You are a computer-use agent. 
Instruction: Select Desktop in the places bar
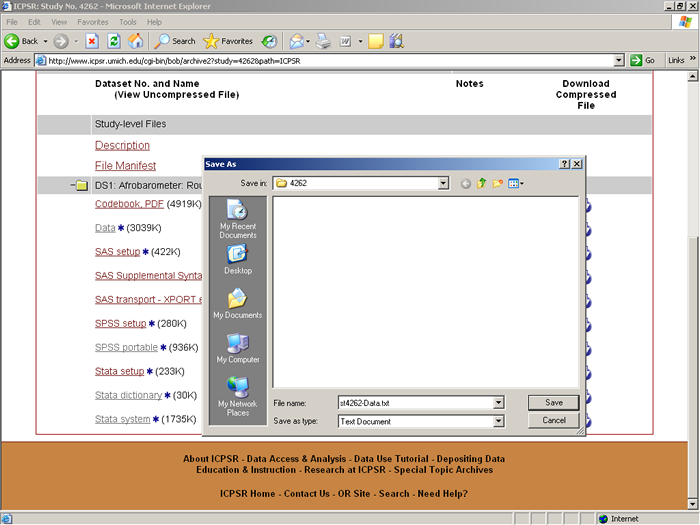click(238, 259)
